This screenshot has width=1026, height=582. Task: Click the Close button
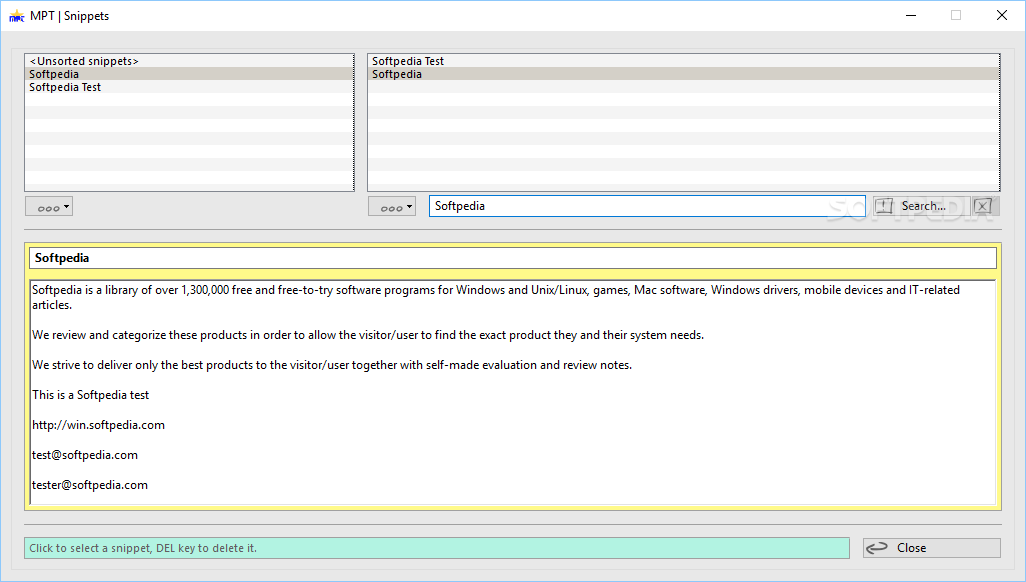point(932,548)
